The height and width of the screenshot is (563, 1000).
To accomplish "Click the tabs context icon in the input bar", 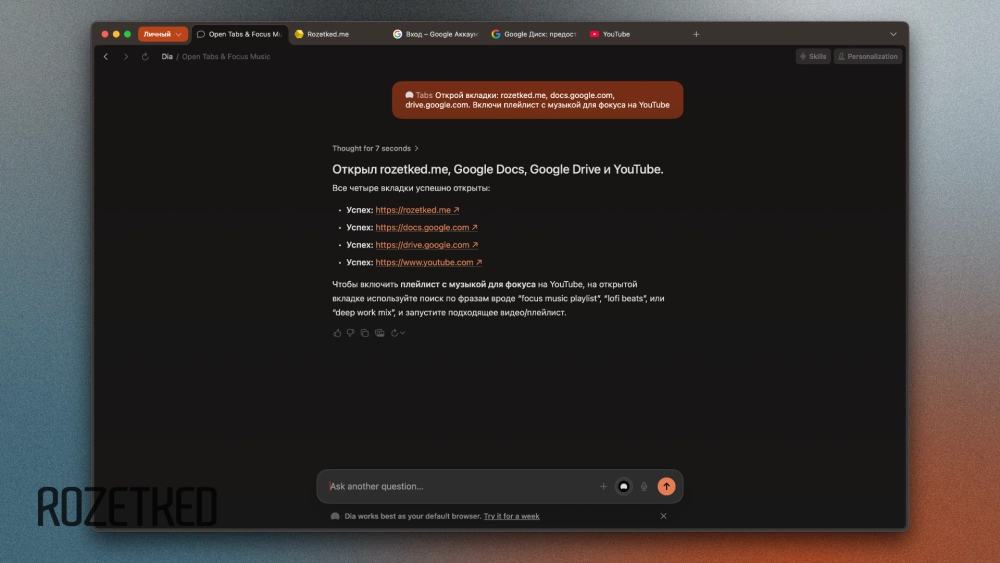I will click(x=624, y=487).
